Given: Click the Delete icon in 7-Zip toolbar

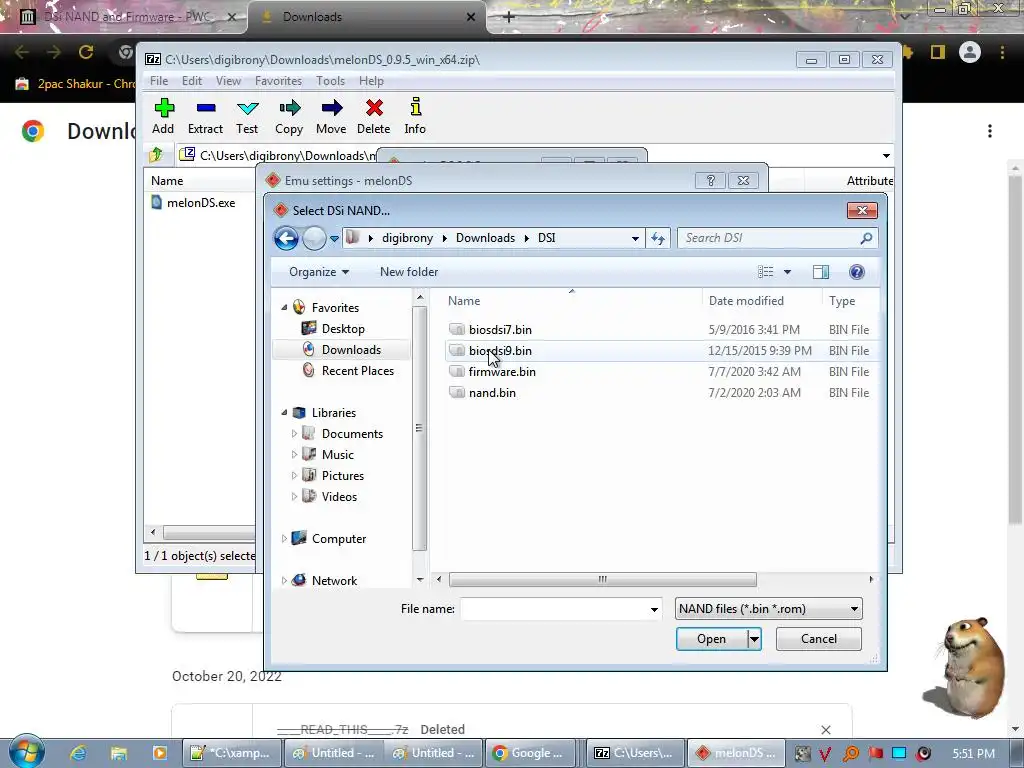Looking at the screenshot, I should pos(374,108).
